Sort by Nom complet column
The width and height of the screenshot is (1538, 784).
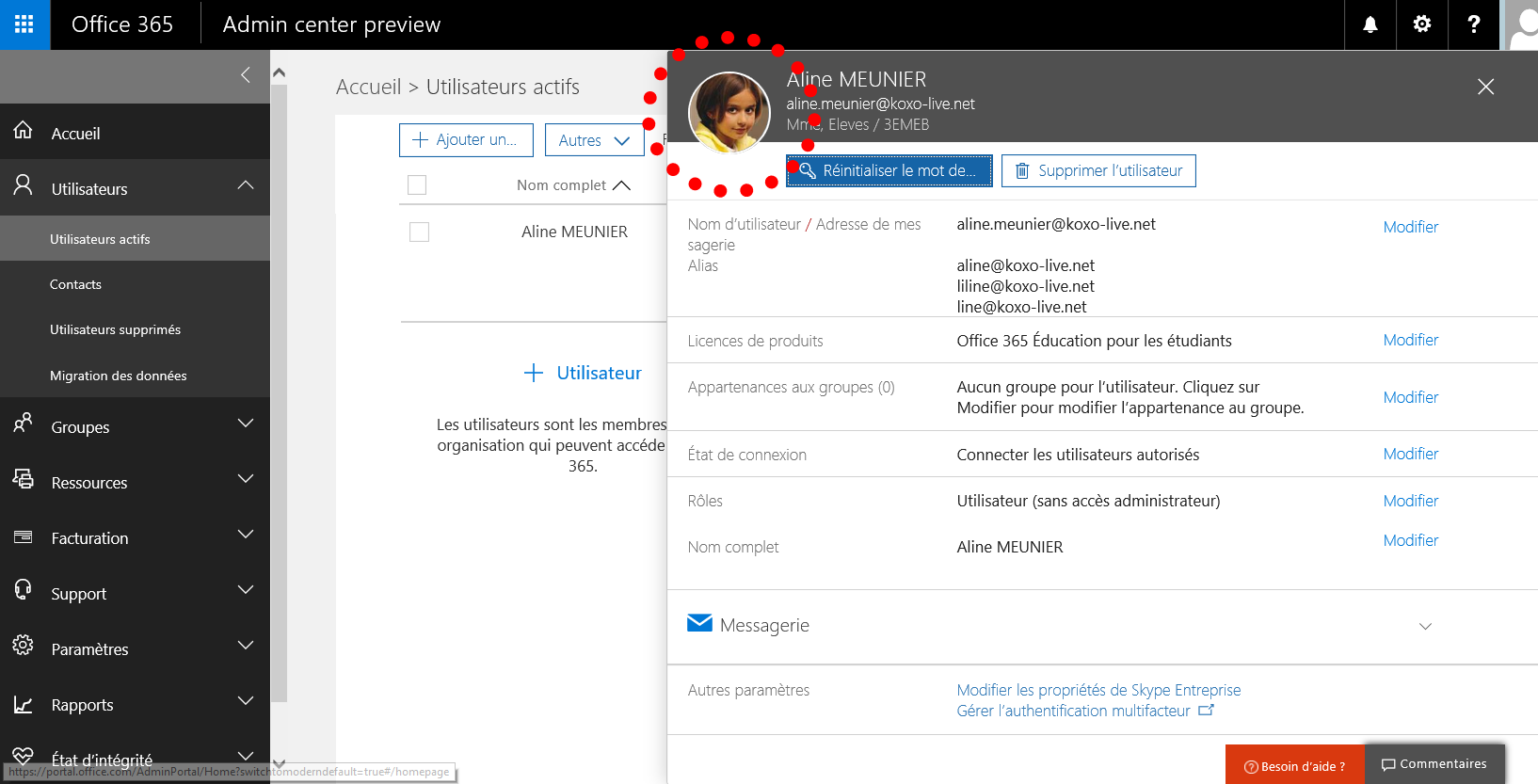(572, 185)
